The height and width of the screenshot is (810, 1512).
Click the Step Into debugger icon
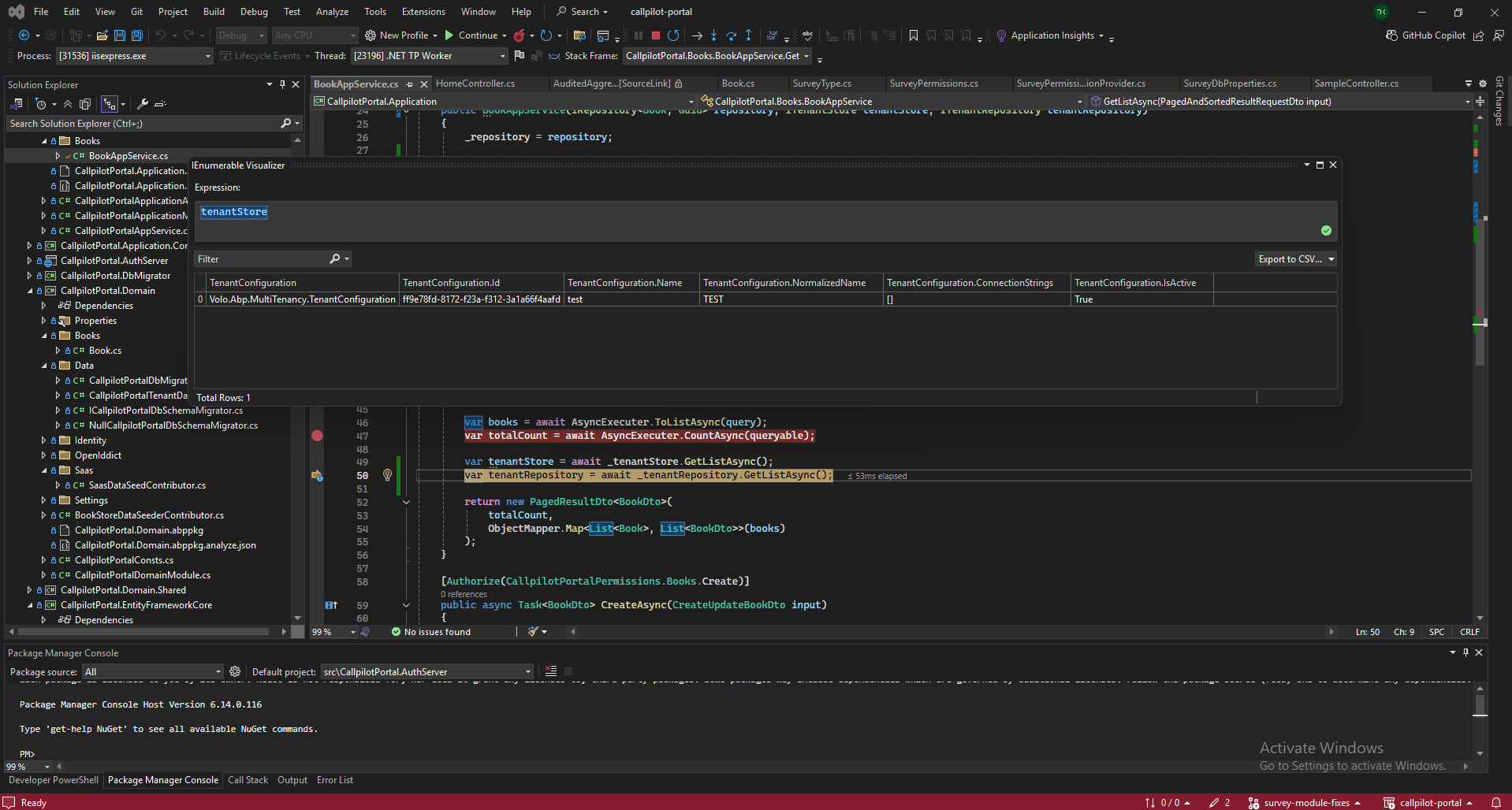(x=713, y=35)
